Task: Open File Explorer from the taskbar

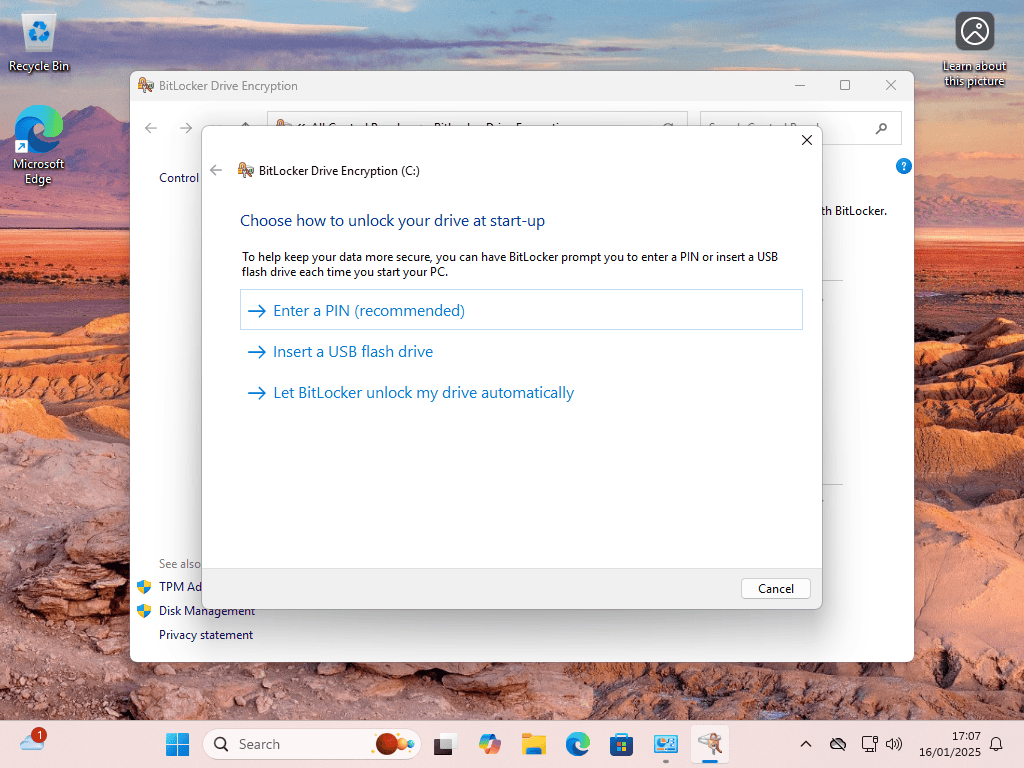Action: pos(533,744)
